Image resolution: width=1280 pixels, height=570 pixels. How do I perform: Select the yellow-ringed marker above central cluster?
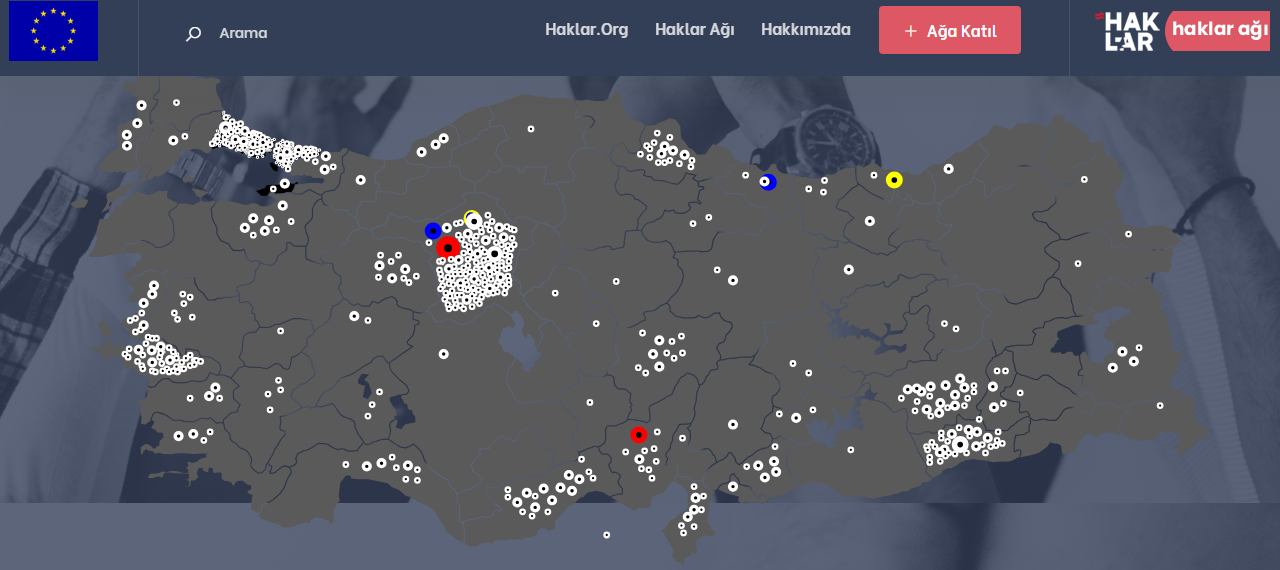(x=472, y=218)
